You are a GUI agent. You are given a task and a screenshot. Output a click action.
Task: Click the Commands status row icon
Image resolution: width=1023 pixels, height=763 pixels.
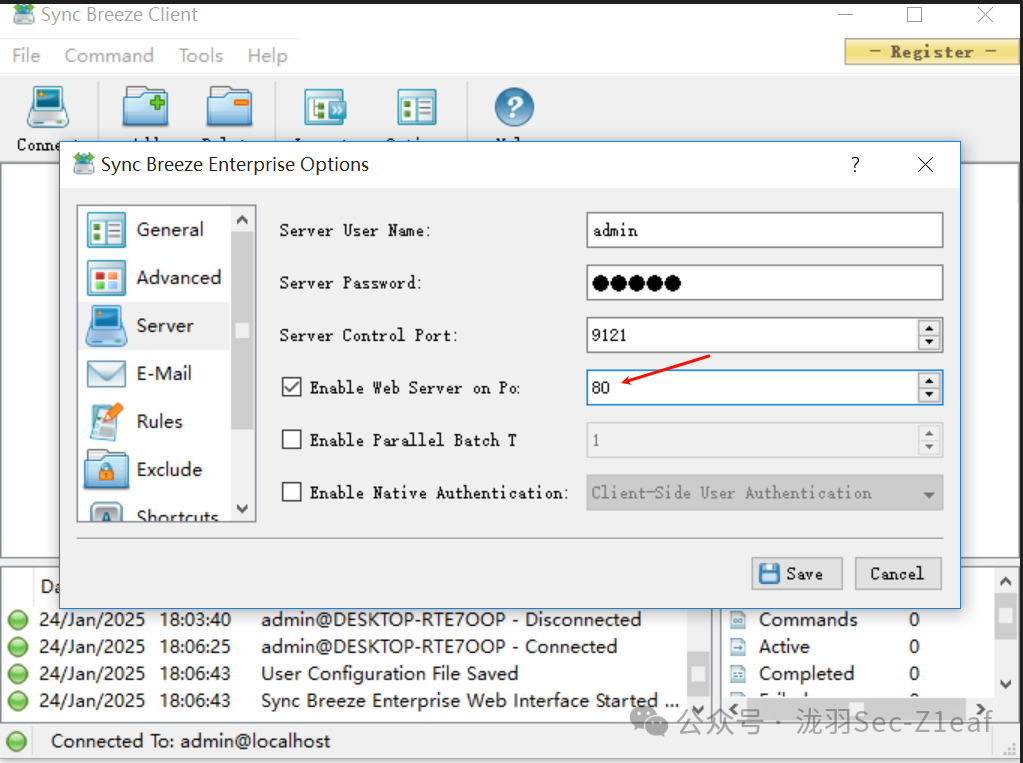738,619
